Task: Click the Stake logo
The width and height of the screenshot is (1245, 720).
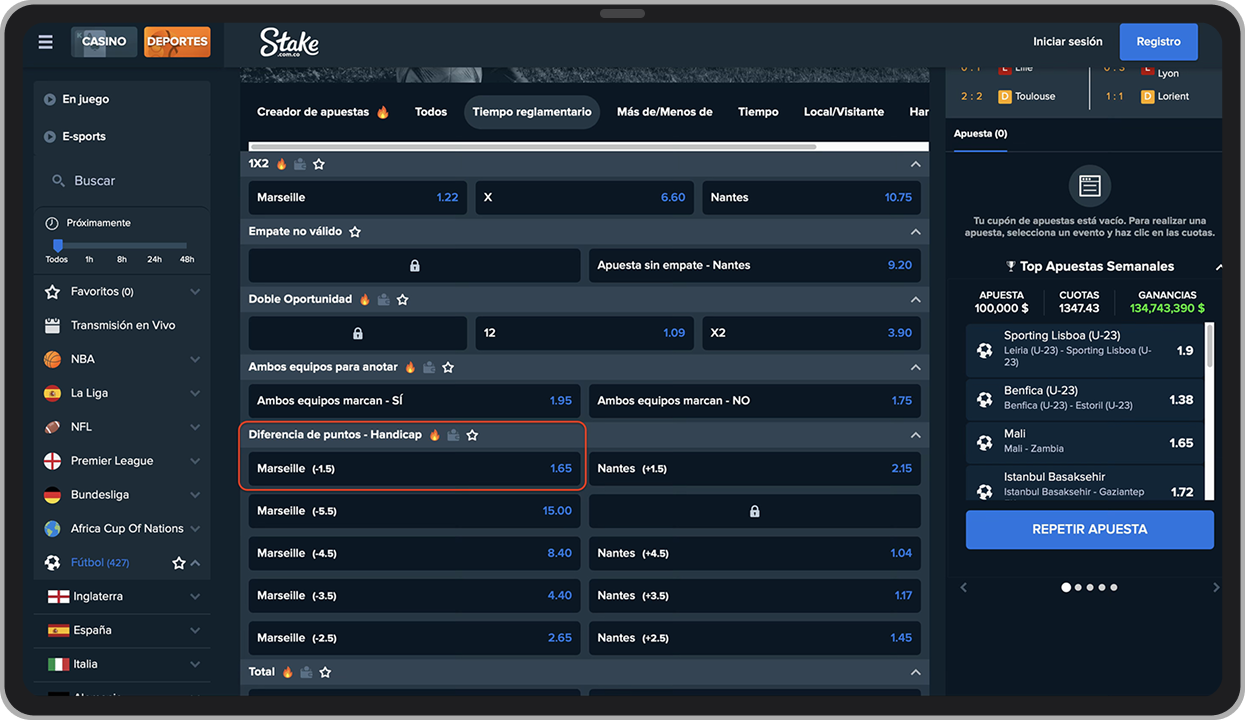Action: 289,42
